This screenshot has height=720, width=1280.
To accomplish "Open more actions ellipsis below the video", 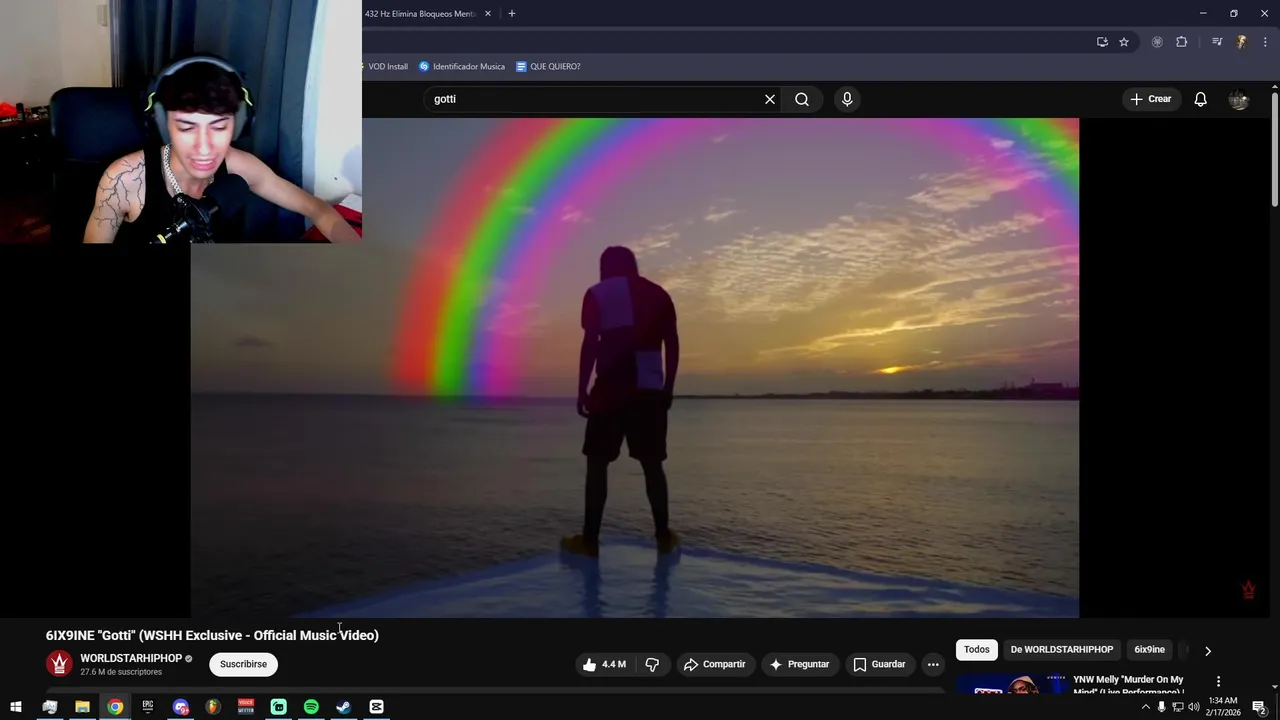I will tap(933, 664).
